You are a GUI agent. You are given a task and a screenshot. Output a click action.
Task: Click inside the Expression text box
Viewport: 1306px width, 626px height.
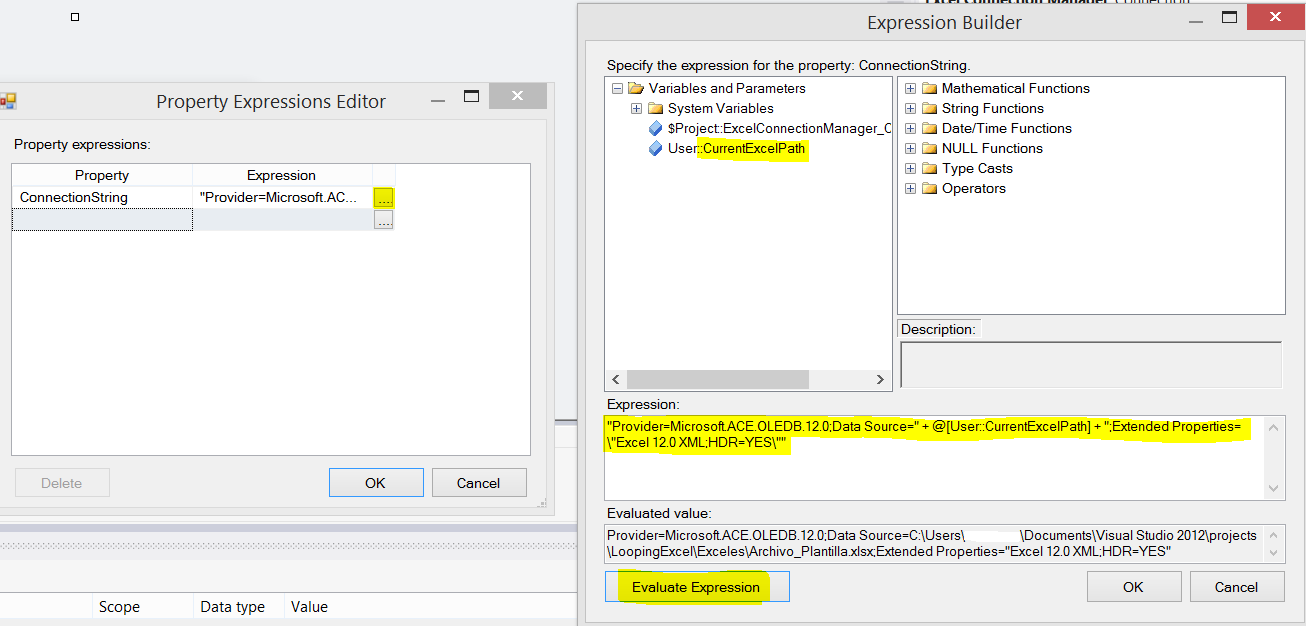point(934,457)
